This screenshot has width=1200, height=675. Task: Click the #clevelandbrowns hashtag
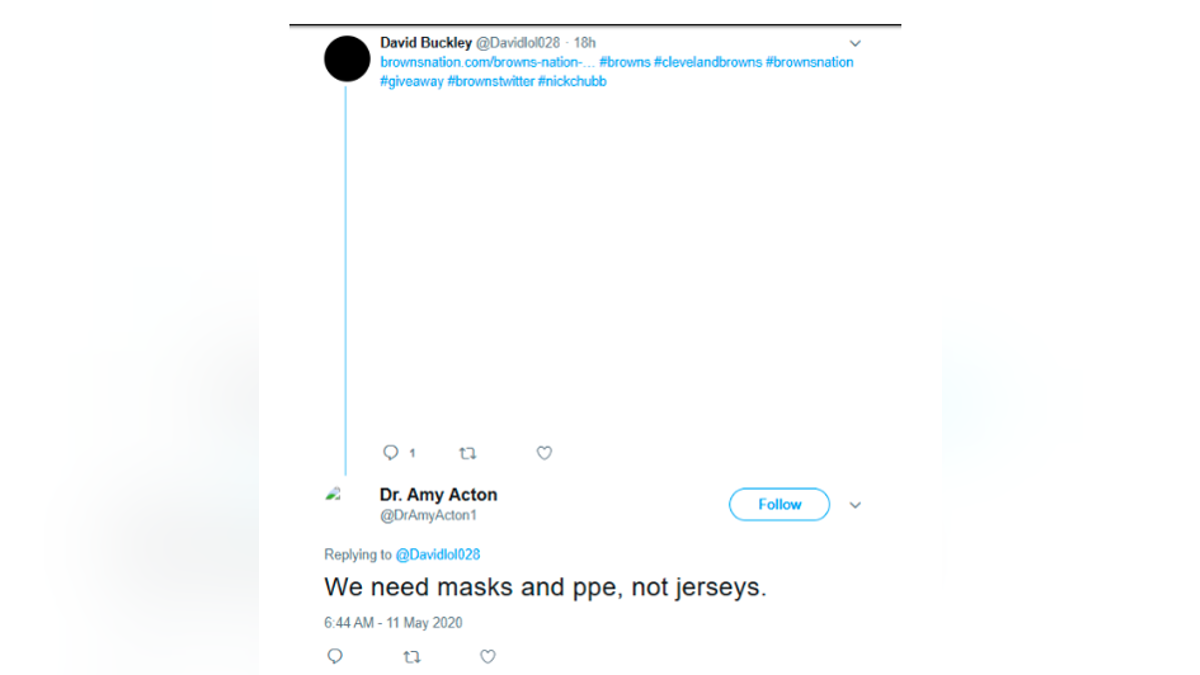point(708,62)
